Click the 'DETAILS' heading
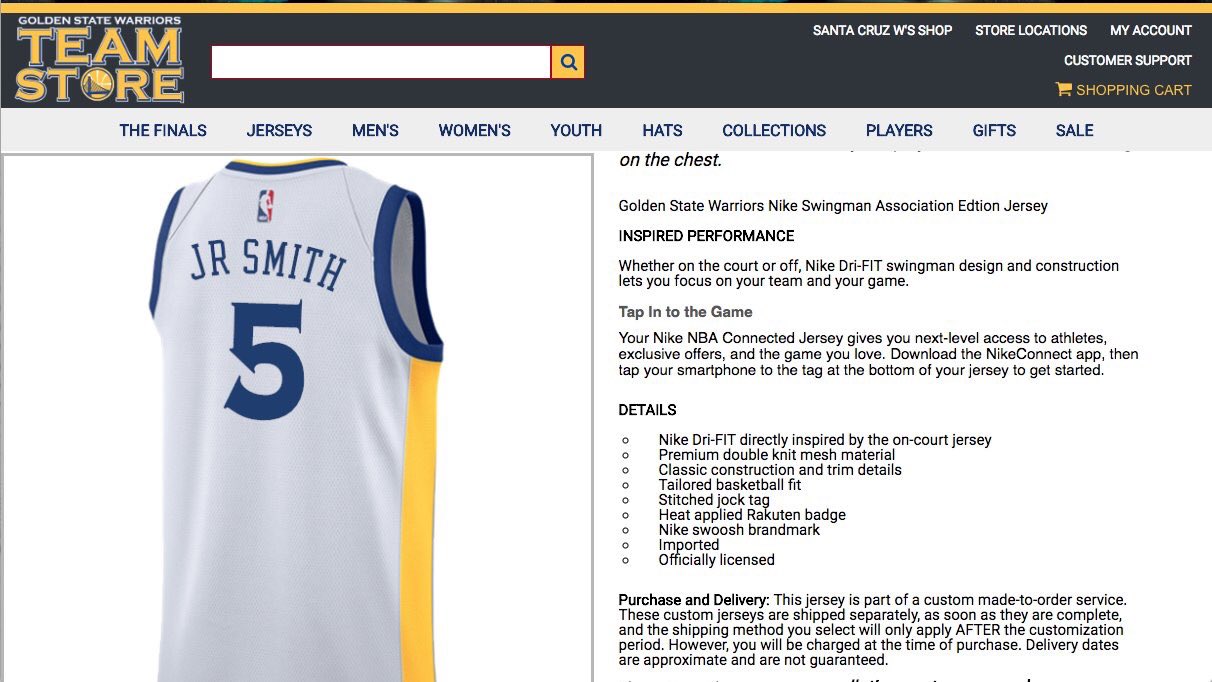The image size is (1212, 682). pos(647,410)
